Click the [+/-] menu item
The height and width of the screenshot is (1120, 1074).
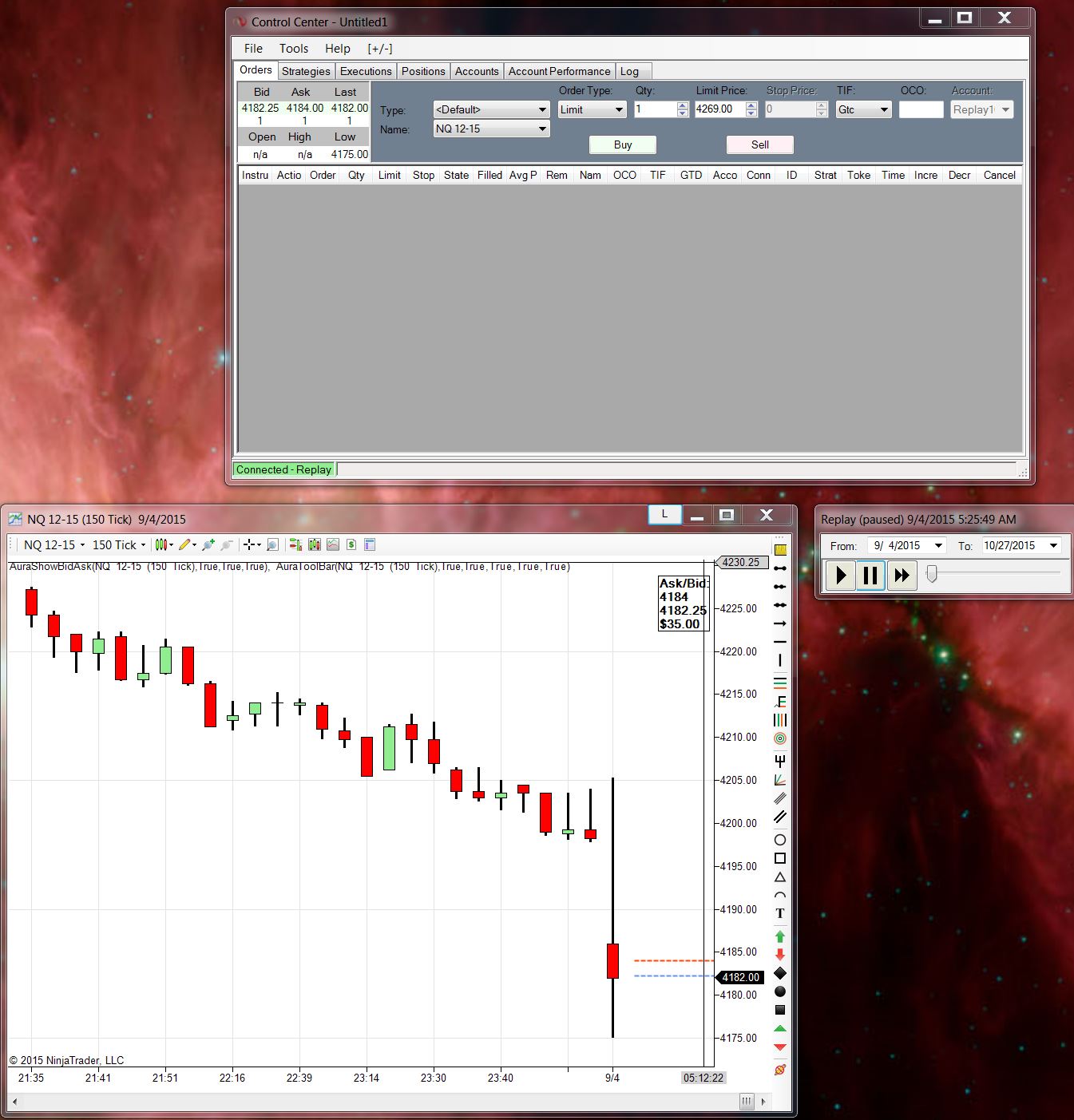click(x=380, y=49)
